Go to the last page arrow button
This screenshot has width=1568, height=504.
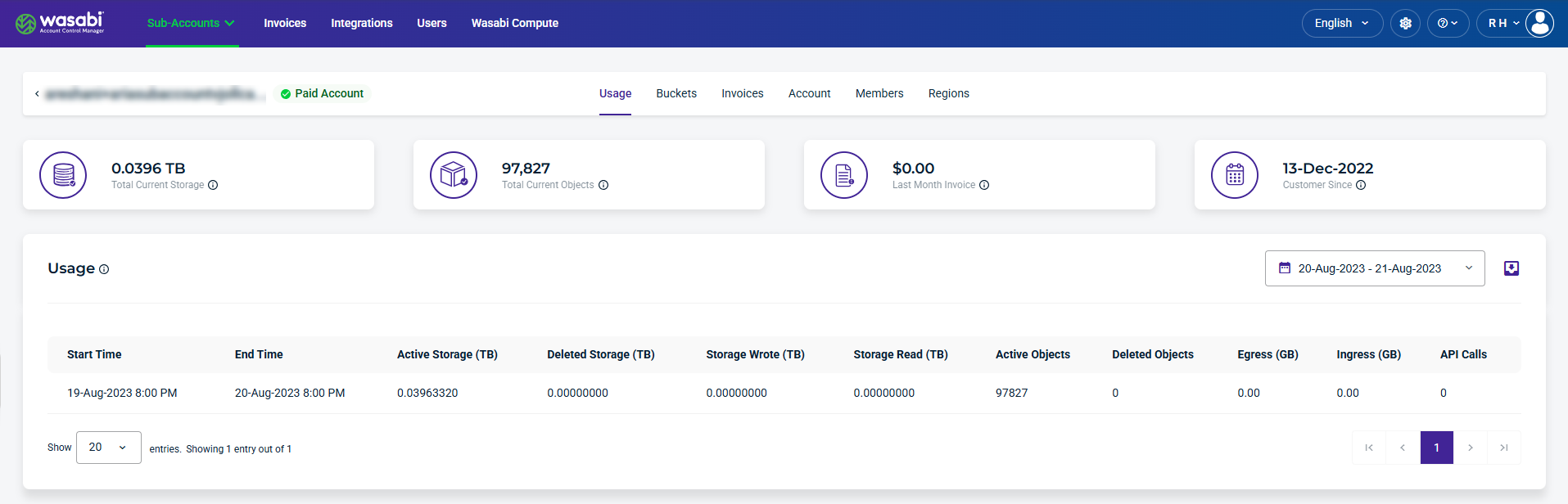pos(1504,448)
